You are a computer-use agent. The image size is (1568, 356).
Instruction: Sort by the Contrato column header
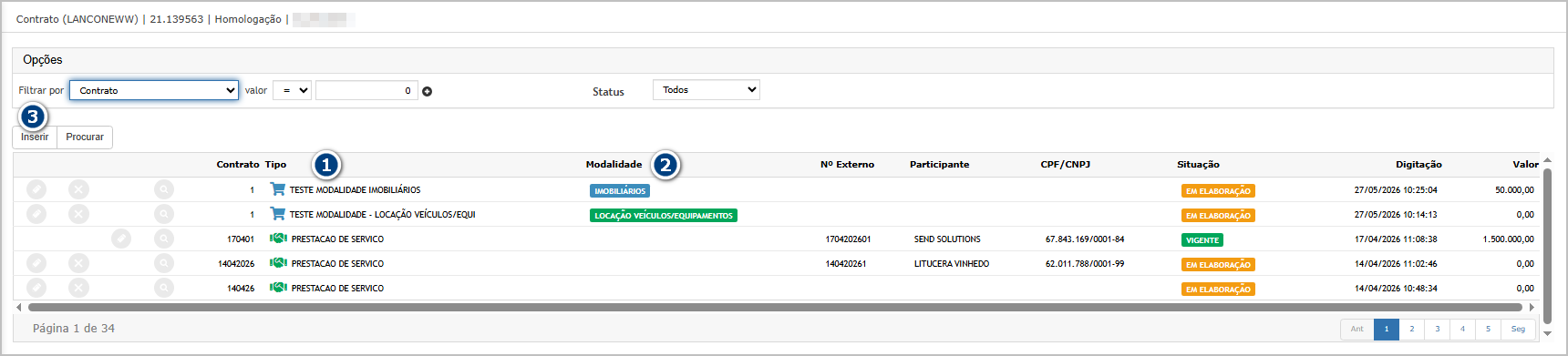tap(238, 165)
